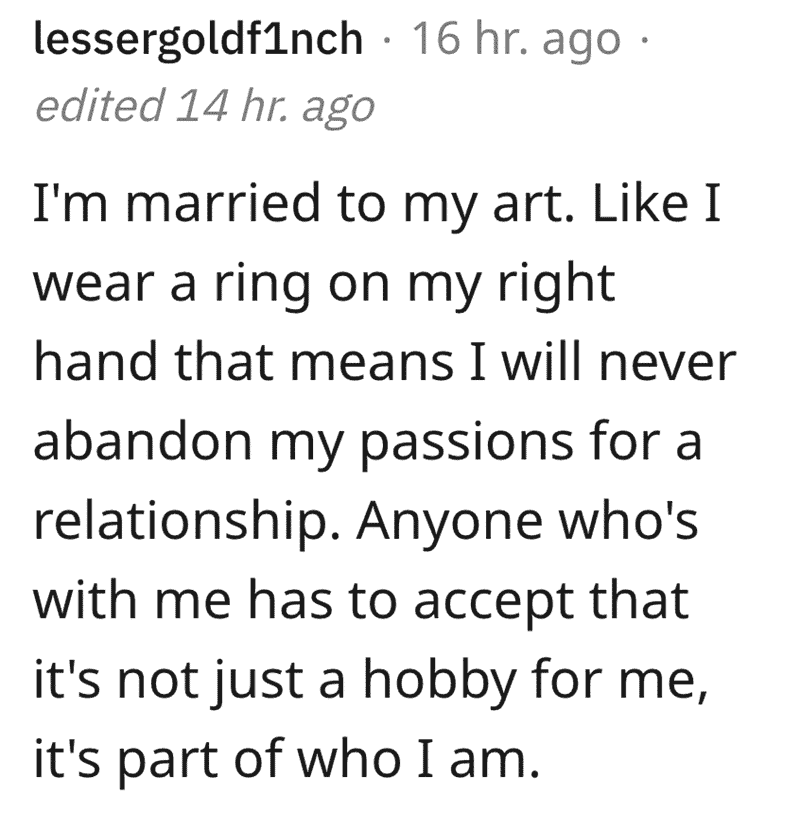Viewport: 800px width, 830px height.
Task: Click the word "Like" in first line
Action: click(x=641, y=202)
